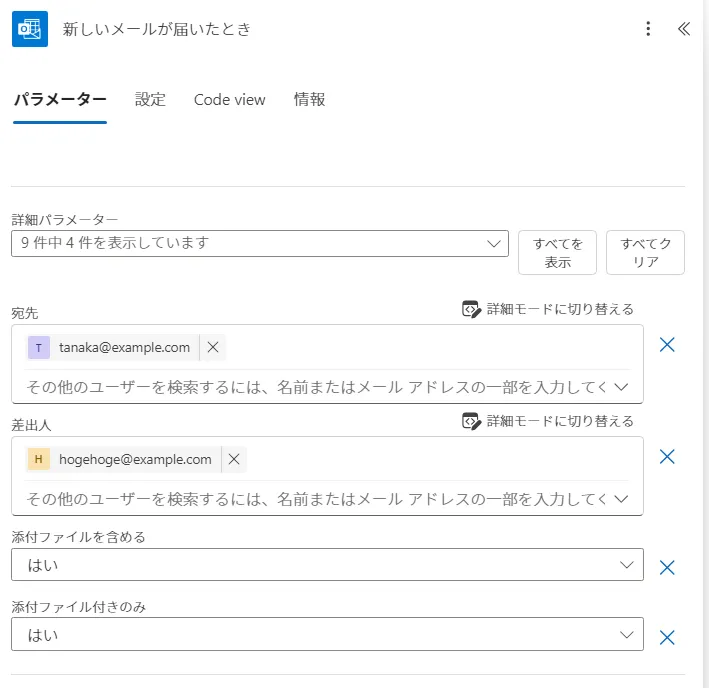Click the Outlook connector icon in header

[29, 29]
